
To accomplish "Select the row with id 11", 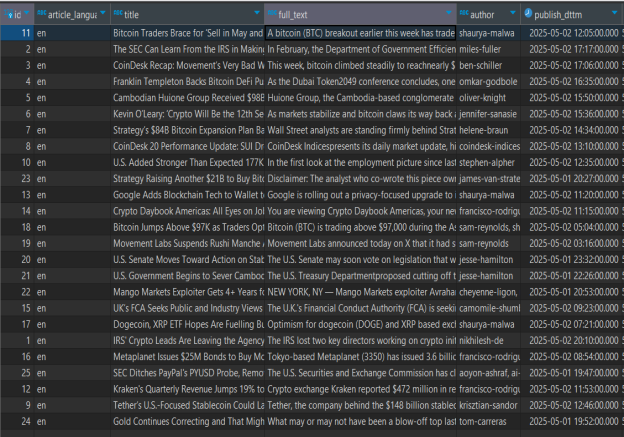I will point(16,33).
